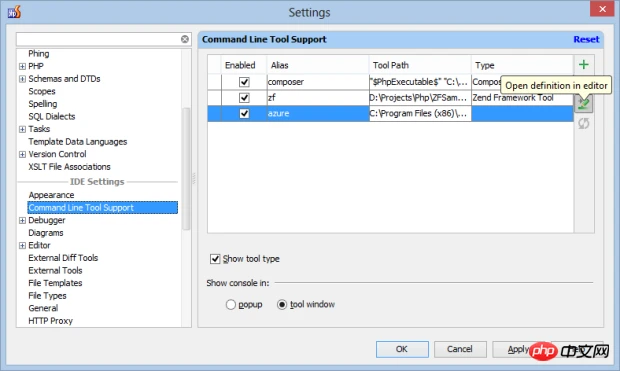Open the Appearance settings page
The width and height of the screenshot is (620, 371).
[x=51, y=195]
